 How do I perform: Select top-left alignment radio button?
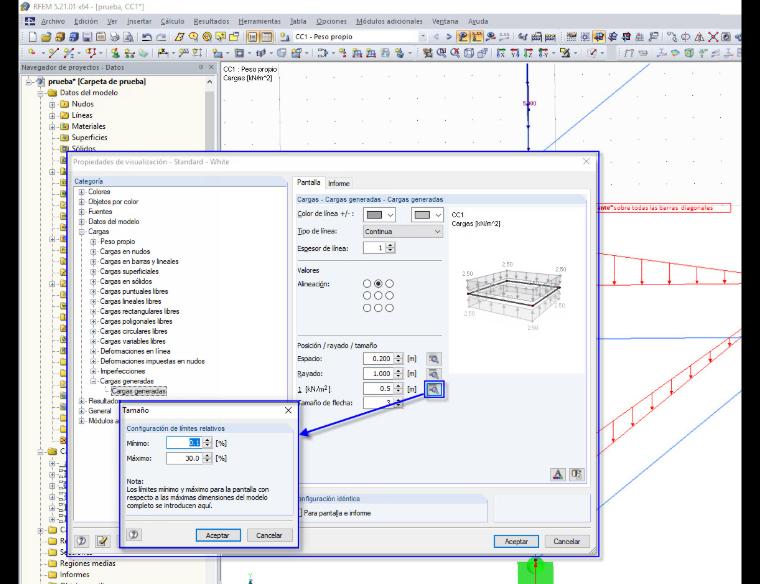367,284
